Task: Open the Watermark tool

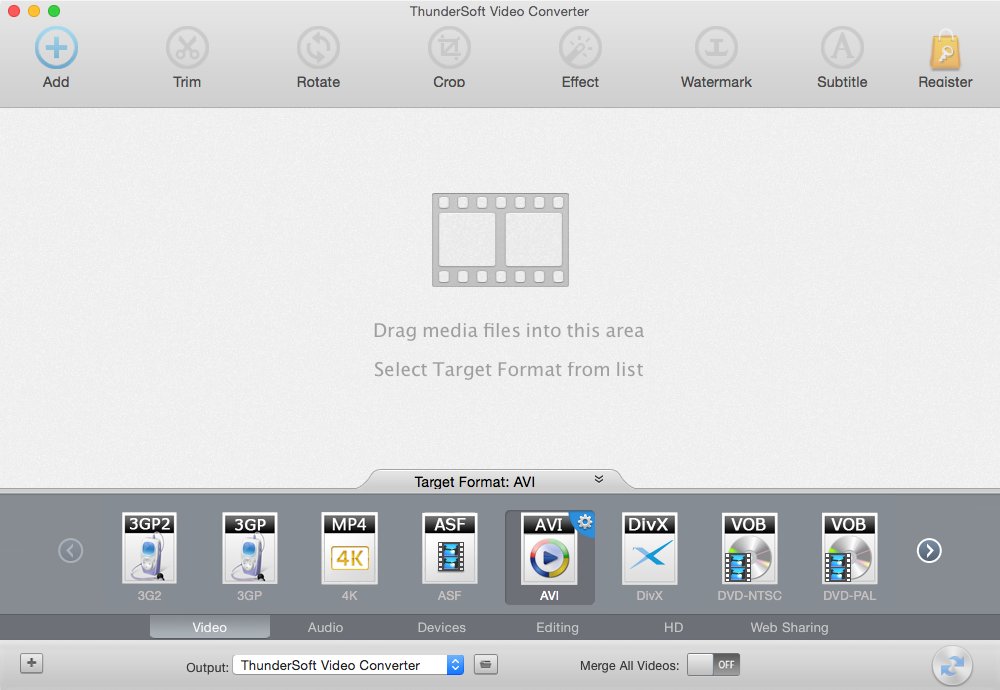Action: tap(716, 48)
